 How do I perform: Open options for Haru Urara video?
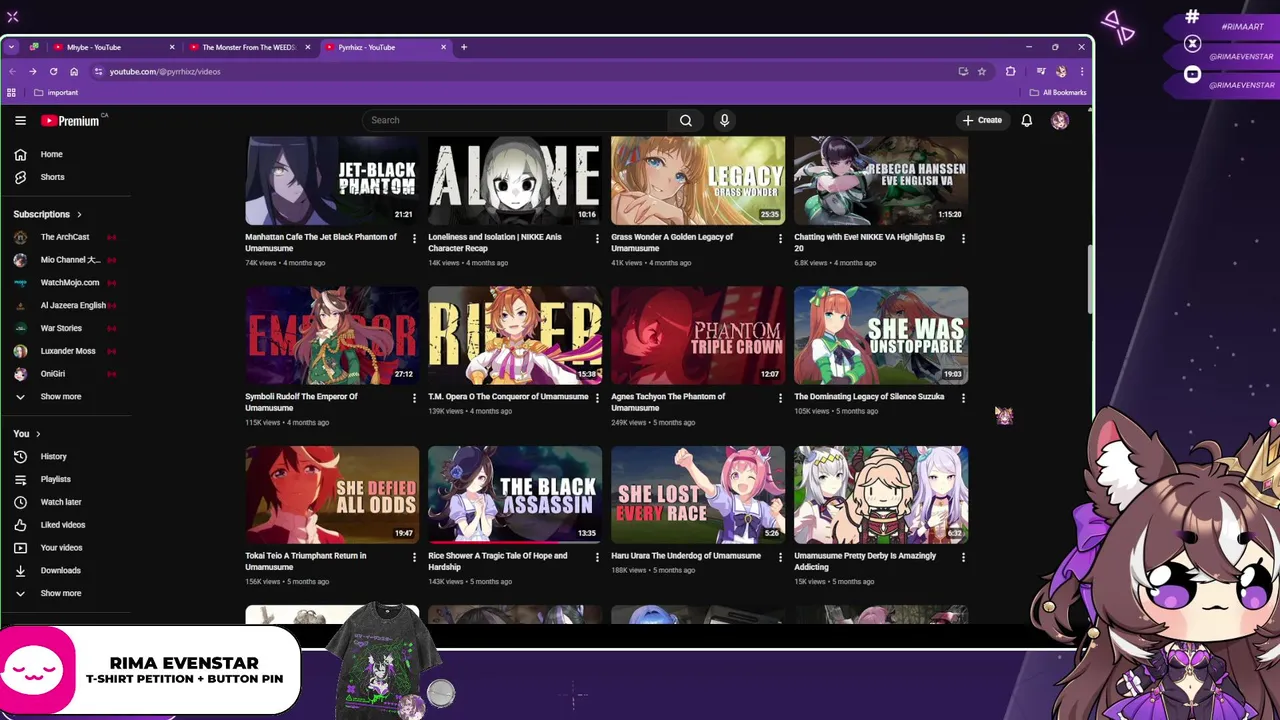[780, 557]
